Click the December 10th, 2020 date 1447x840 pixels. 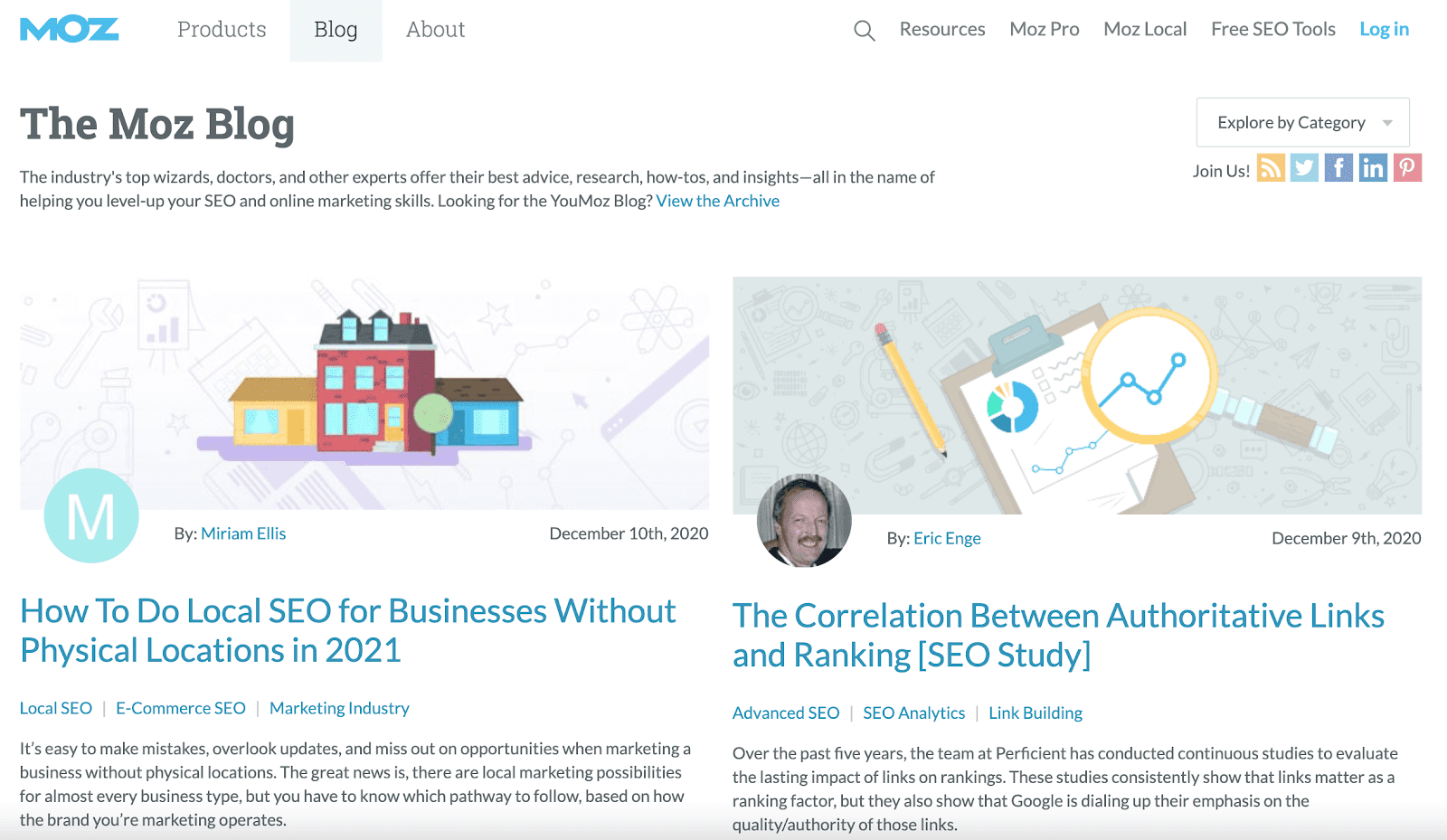tap(629, 533)
